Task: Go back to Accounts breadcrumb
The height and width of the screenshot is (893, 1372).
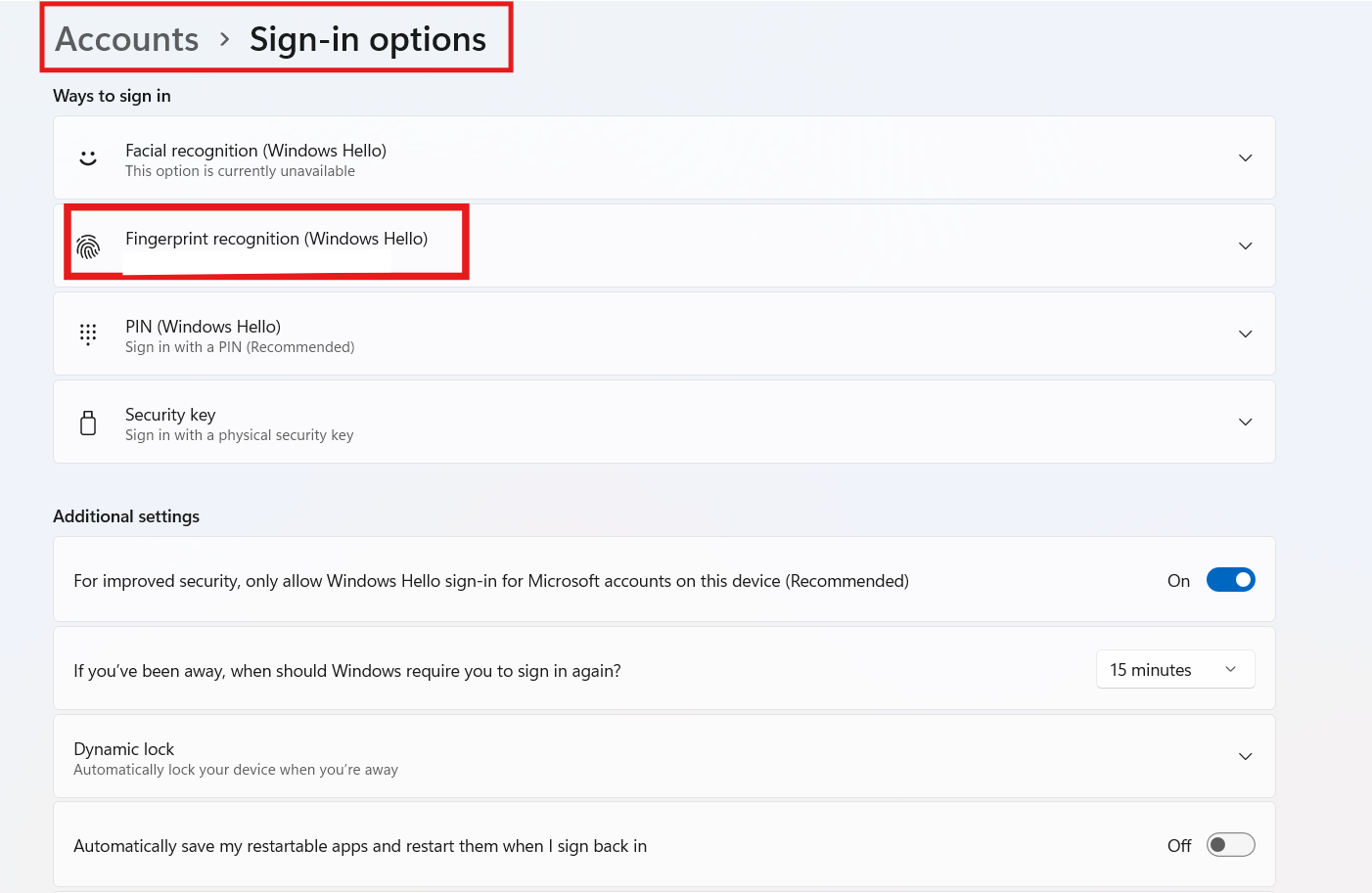Action: coord(127,39)
